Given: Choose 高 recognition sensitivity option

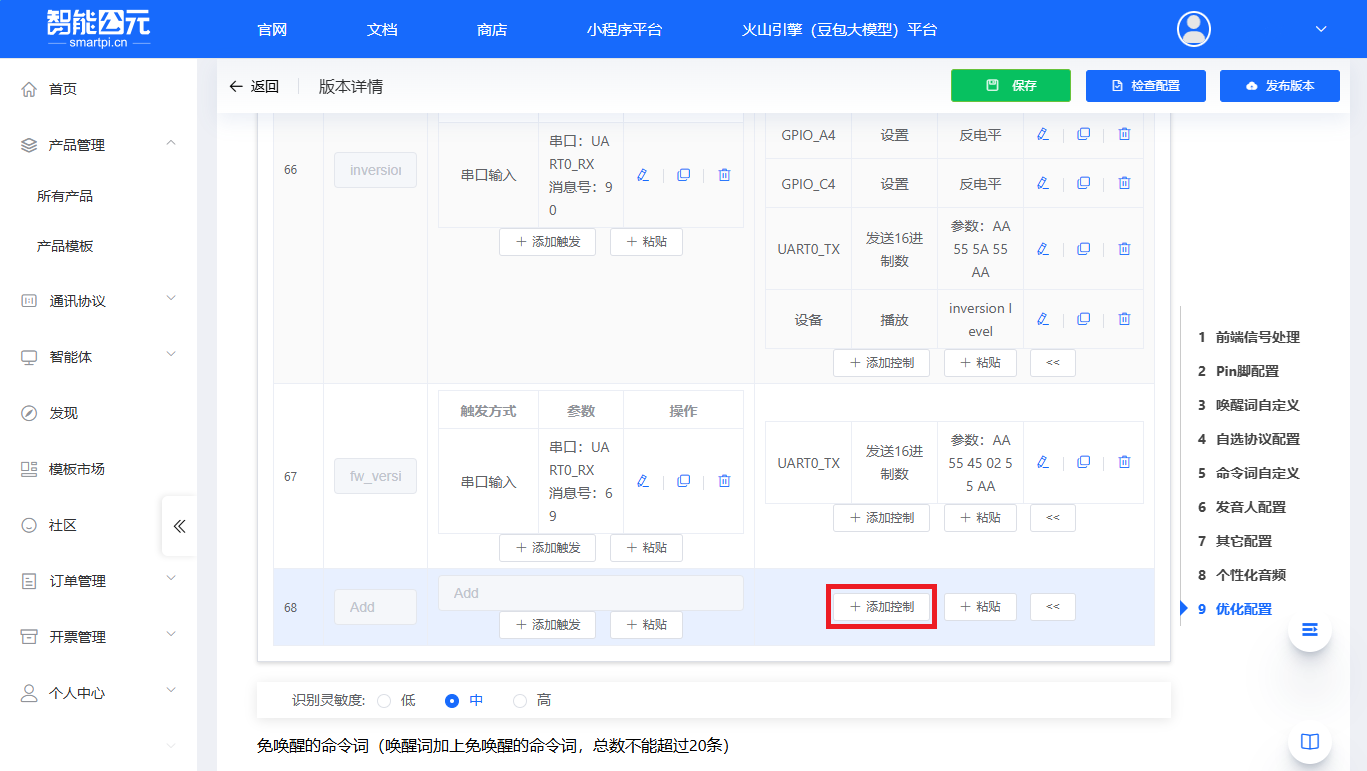Looking at the screenshot, I should pos(520,701).
